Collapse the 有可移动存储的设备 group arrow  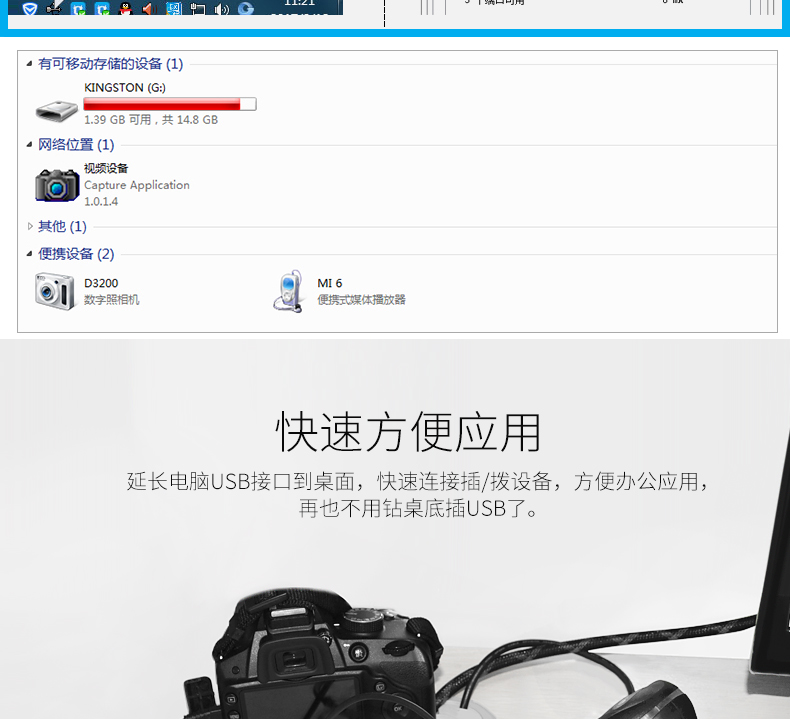[29, 63]
